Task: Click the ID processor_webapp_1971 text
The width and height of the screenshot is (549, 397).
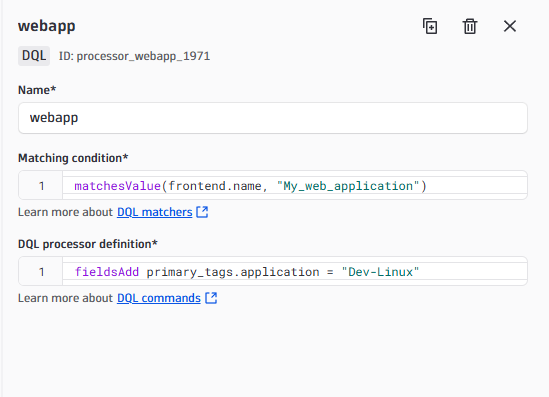Action: pos(134,56)
